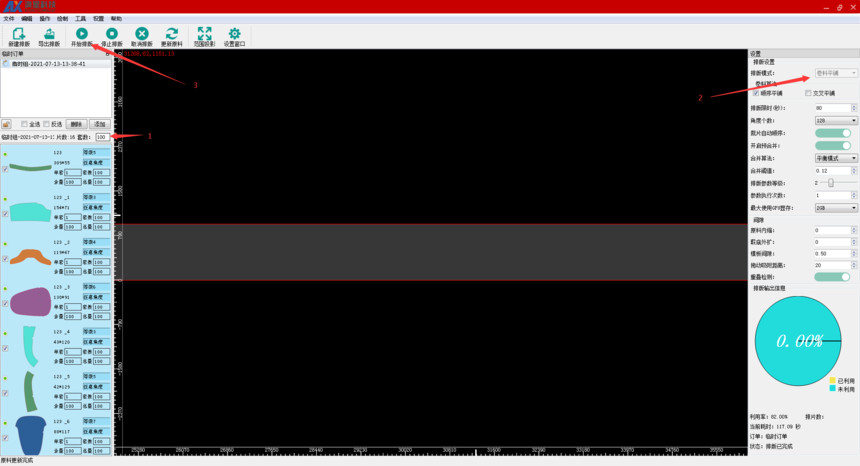Viewport: 860px width, 466px height.
Task: Open the 设置 menu
Action: tap(98, 19)
